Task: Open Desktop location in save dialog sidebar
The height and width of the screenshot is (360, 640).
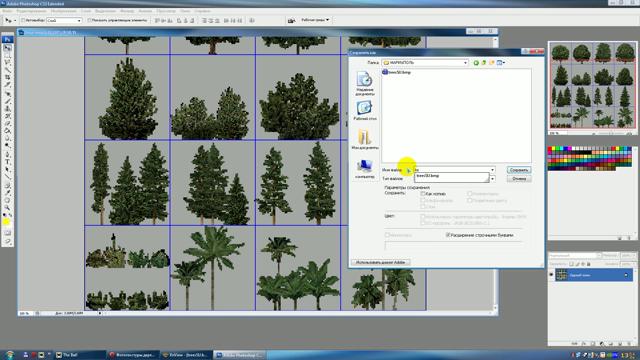Action: [x=364, y=111]
